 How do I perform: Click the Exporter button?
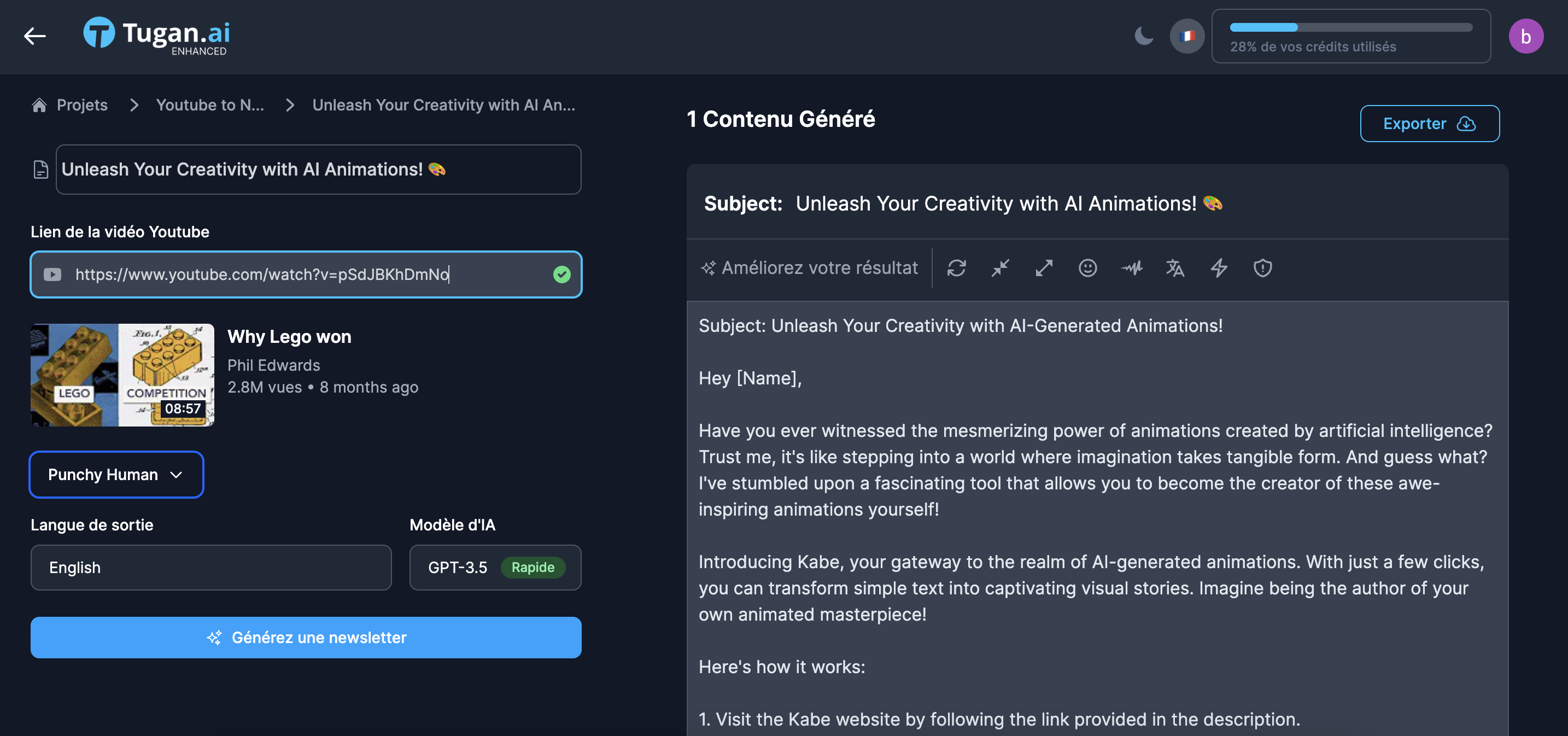[1429, 124]
